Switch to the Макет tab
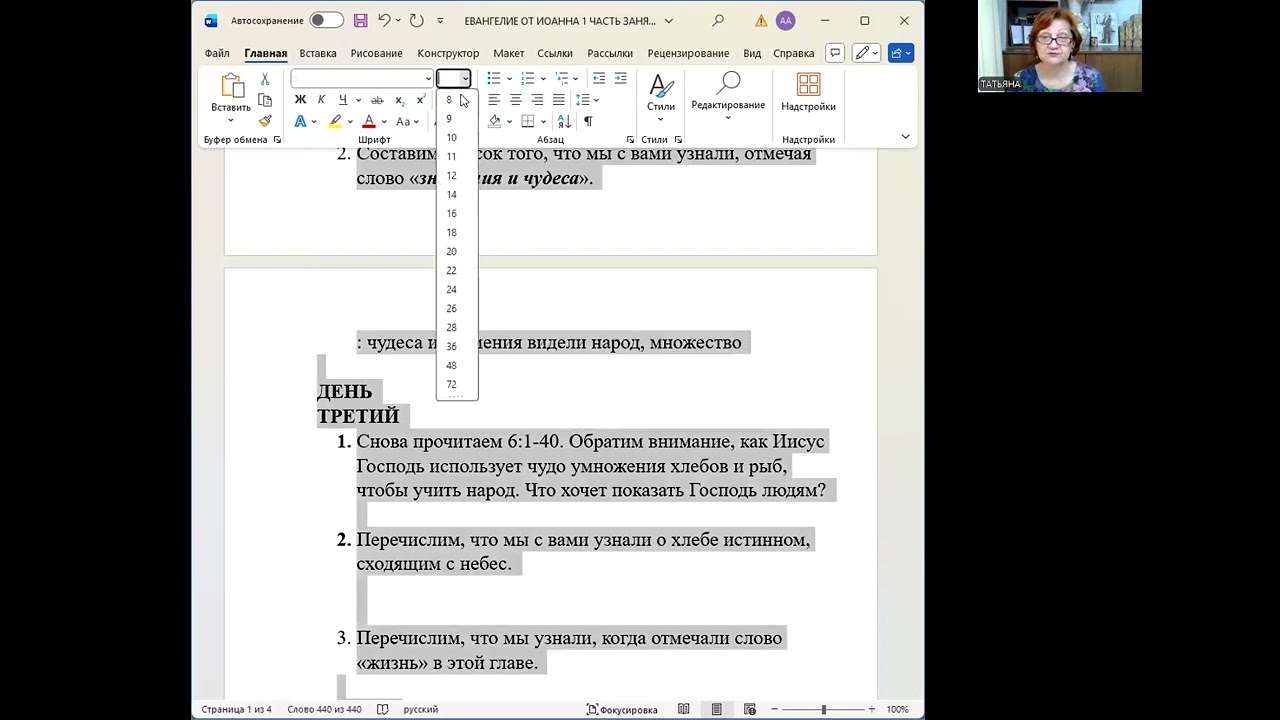Image resolution: width=1280 pixels, height=720 pixels. tap(508, 53)
